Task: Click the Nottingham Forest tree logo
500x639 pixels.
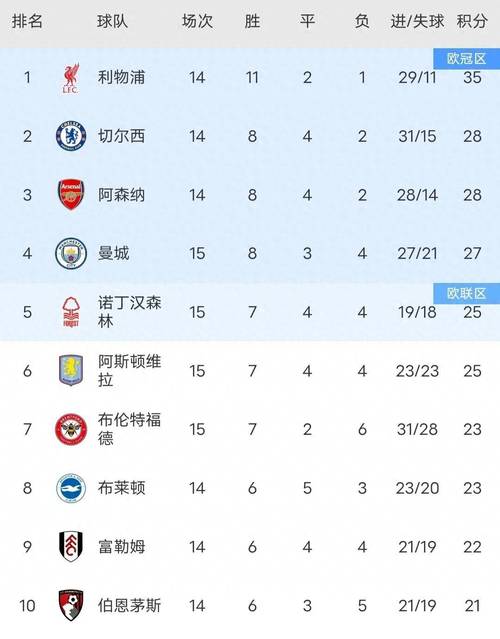Action: click(x=71, y=312)
